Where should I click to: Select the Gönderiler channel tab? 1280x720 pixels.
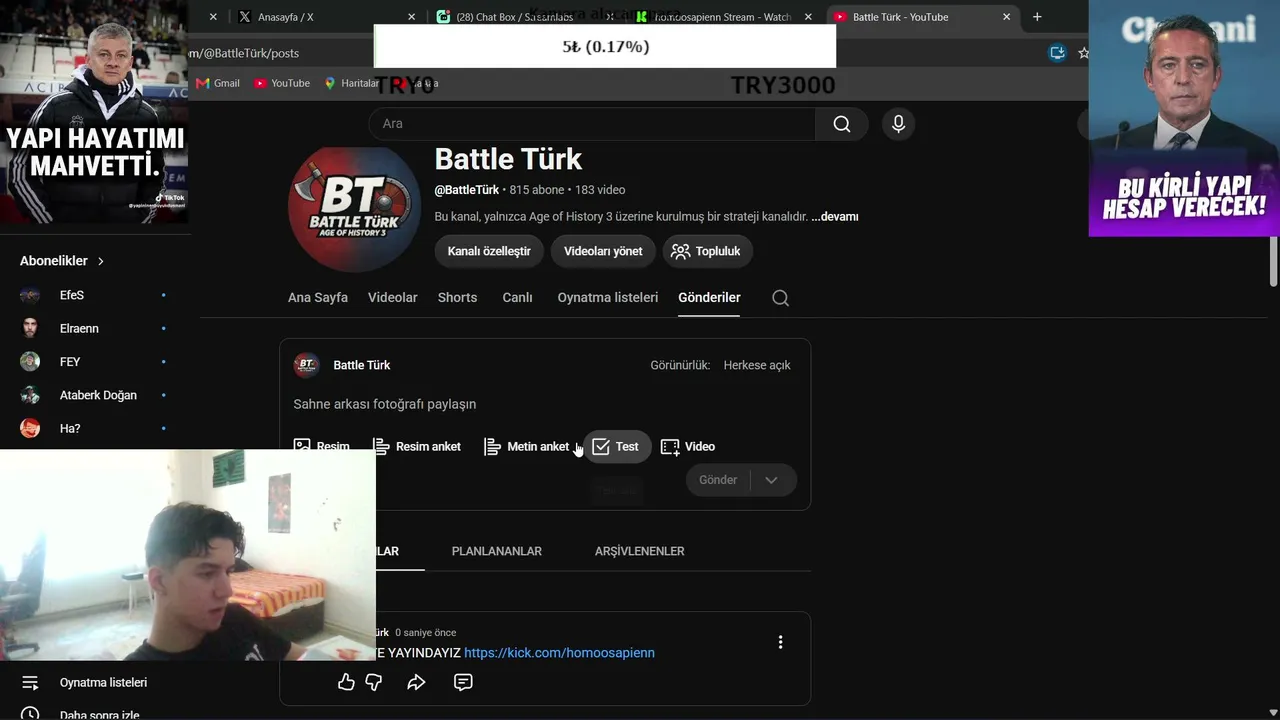[709, 297]
